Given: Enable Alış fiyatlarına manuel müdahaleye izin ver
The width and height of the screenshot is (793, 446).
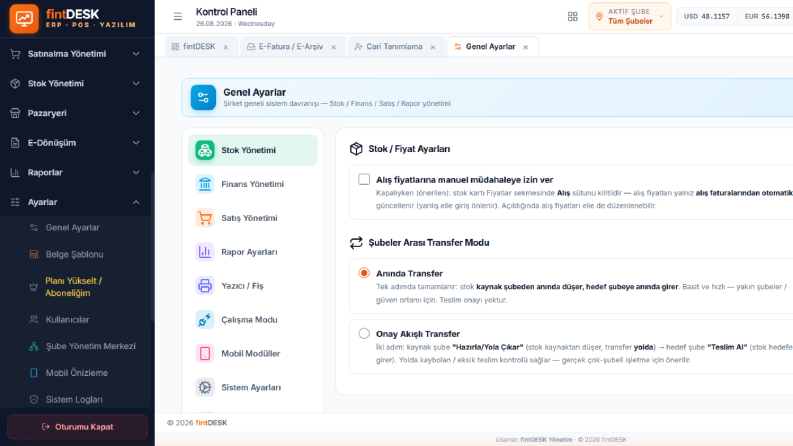Looking at the screenshot, I should click(x=364, y=179).
